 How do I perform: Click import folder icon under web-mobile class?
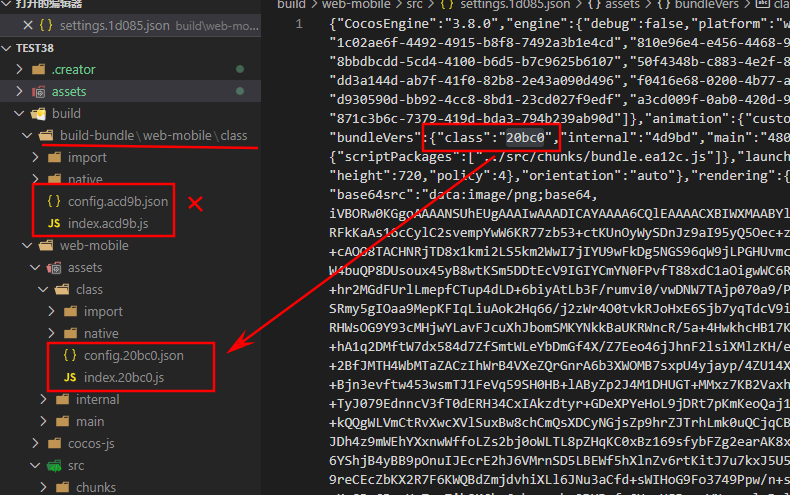pos(71,312)
